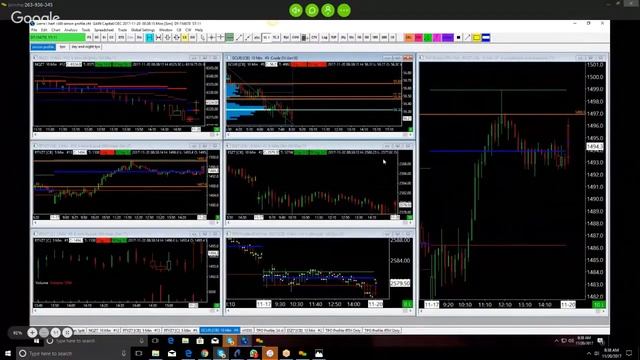Open the Help menu
Image resolution: width=640 pixels, height=360 pixels.
click(x=199, y=30)
